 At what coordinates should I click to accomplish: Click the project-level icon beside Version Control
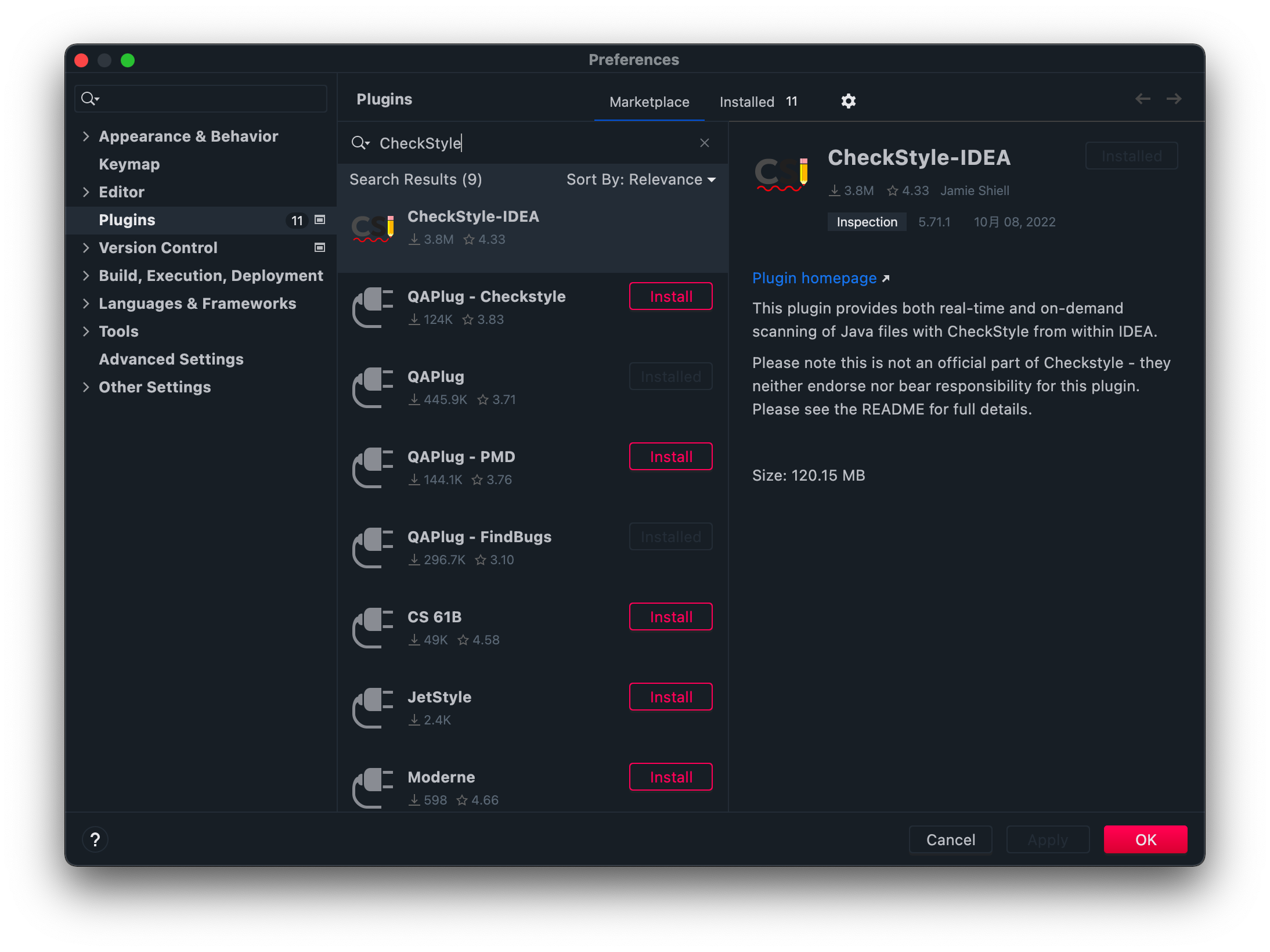pyautogui.click(x=319, y=248)
